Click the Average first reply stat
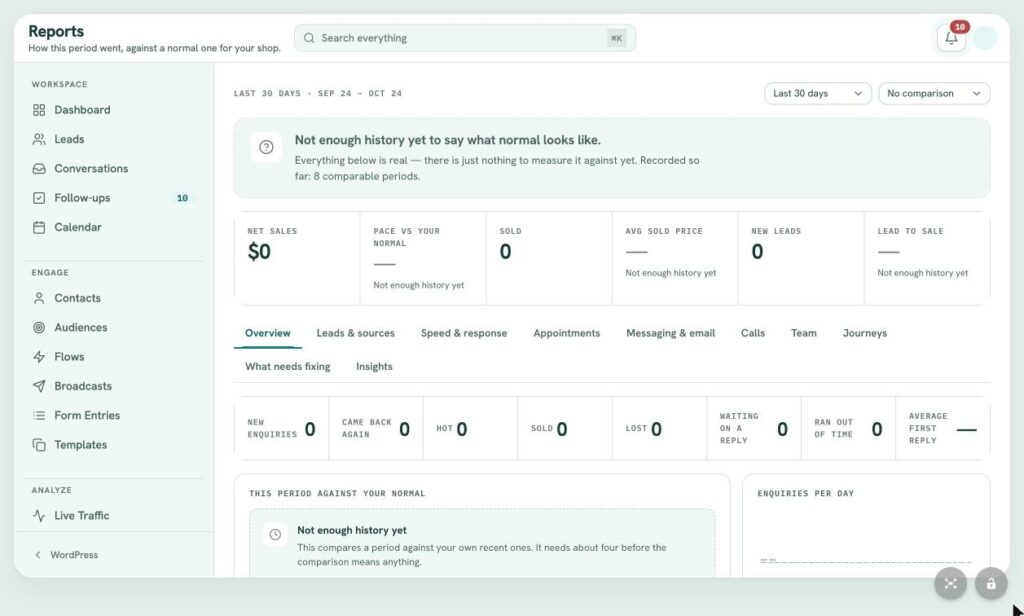Image resolution: width=1024 pixels, height=616 pixels. point(942,429)
